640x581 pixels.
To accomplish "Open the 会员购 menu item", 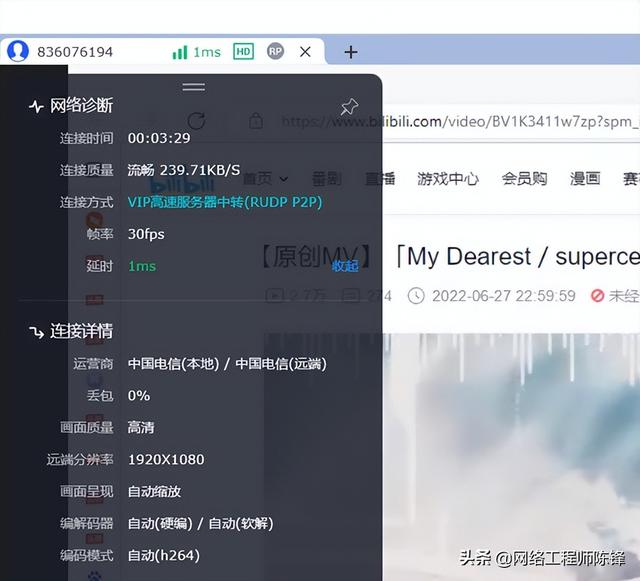I will click(524, 179).
